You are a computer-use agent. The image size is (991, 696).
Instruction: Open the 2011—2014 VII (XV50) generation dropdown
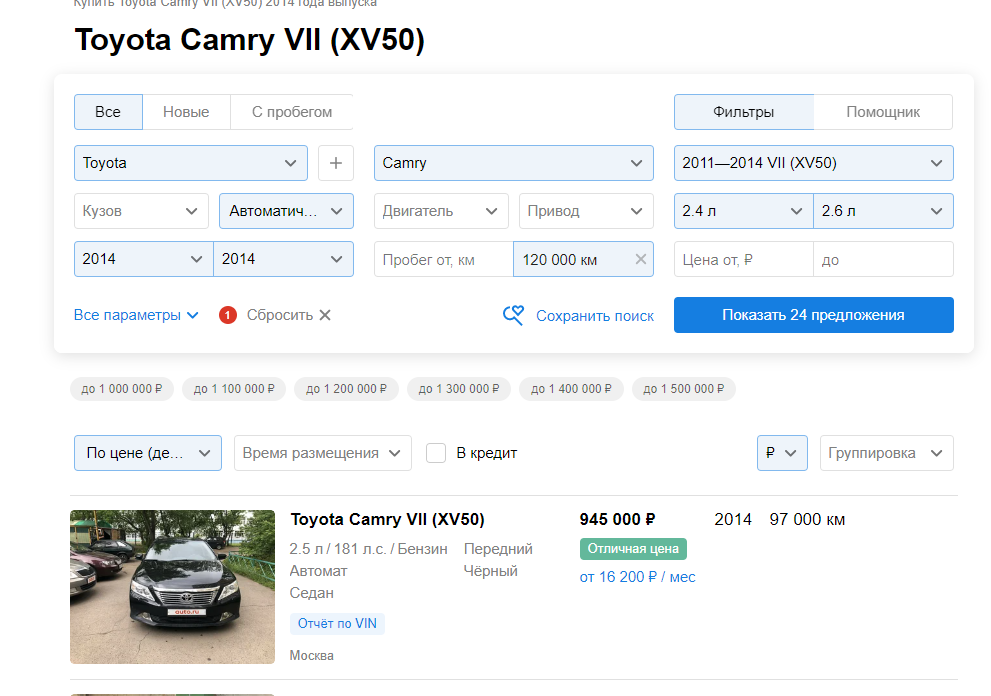(813, 163)
